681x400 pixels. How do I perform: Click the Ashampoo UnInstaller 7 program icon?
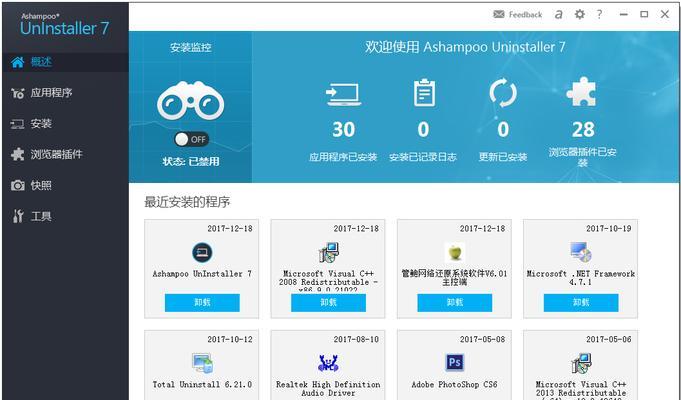[x=202, y=252]
